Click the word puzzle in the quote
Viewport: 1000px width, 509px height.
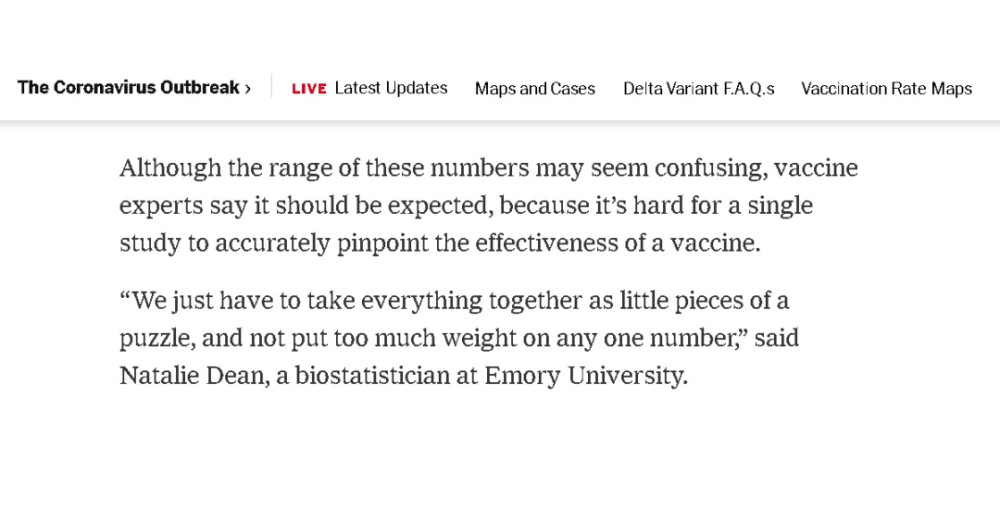[x=153, y=340]
